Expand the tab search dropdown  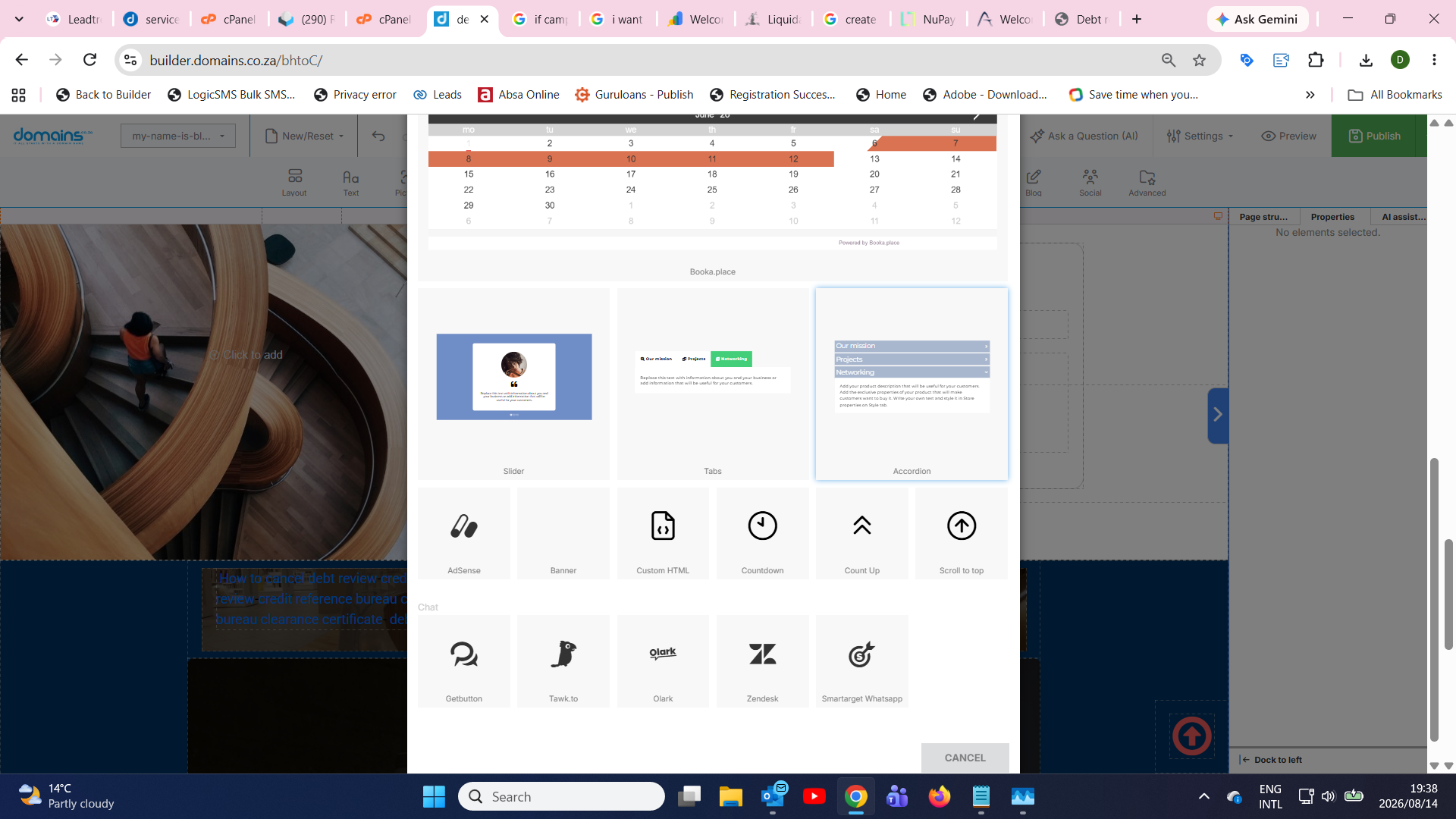19,19
